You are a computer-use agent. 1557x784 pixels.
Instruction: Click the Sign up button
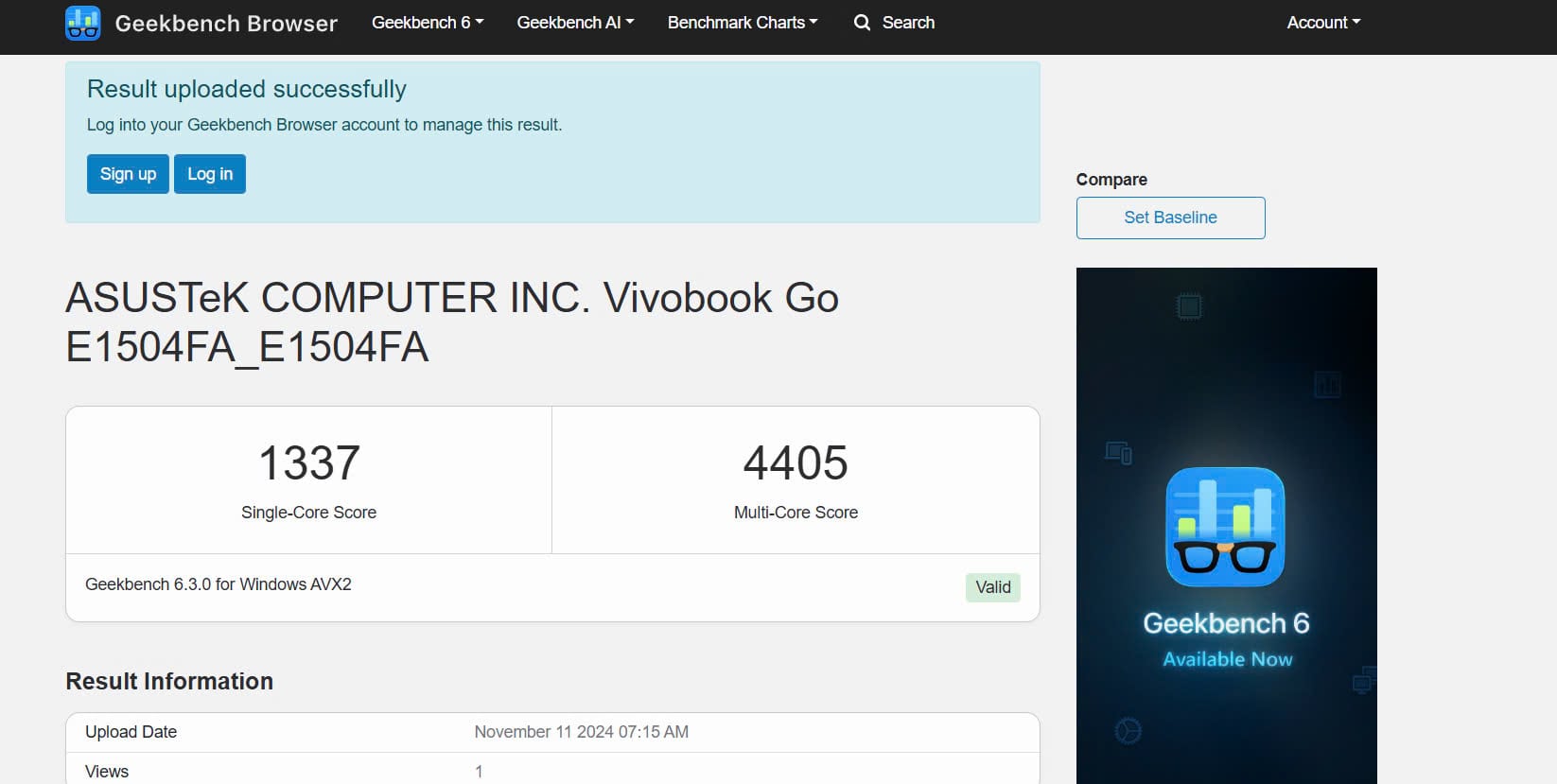click(128, 174)
